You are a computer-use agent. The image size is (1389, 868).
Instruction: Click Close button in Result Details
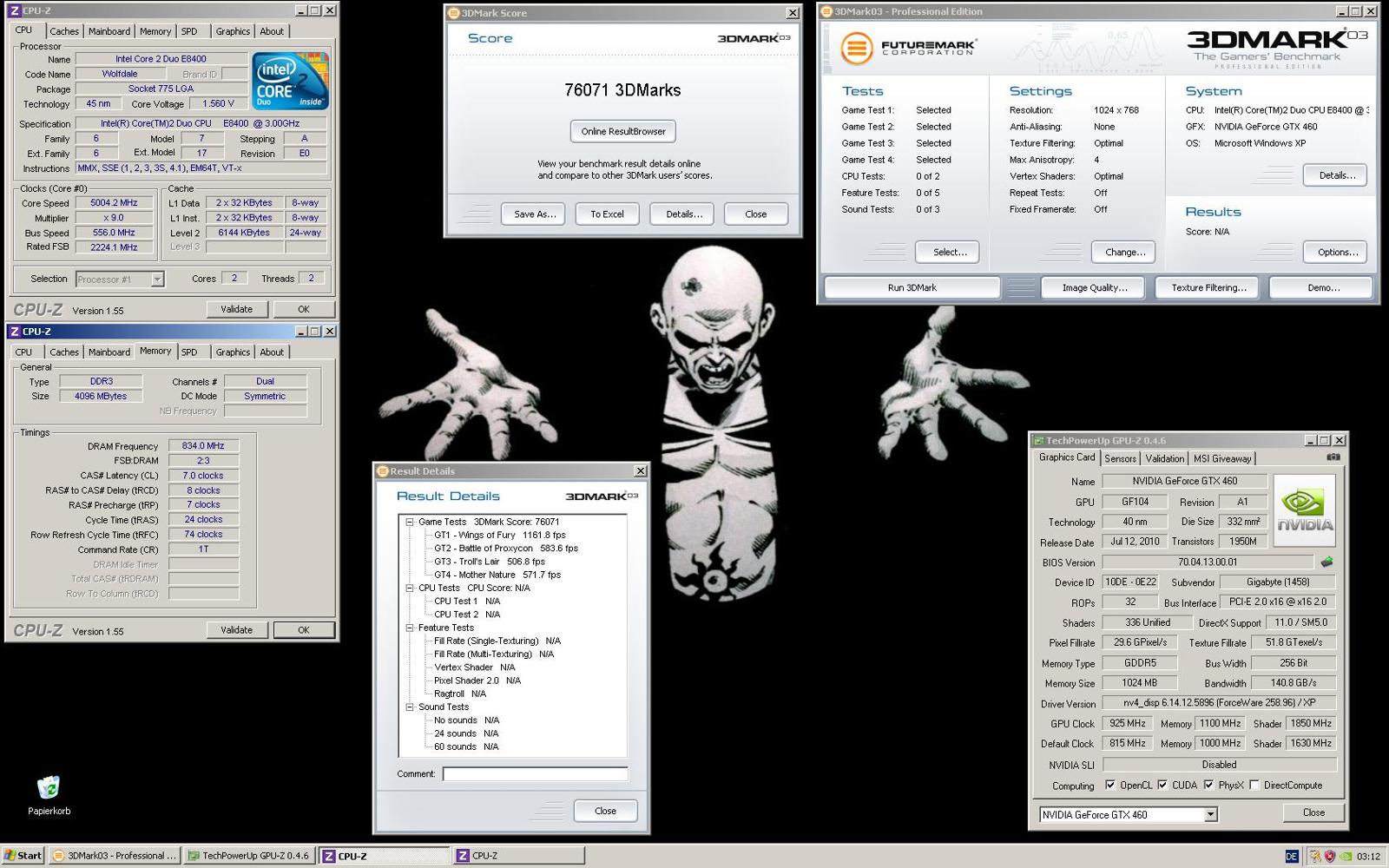pyautogui.click(x=605, y=811)
